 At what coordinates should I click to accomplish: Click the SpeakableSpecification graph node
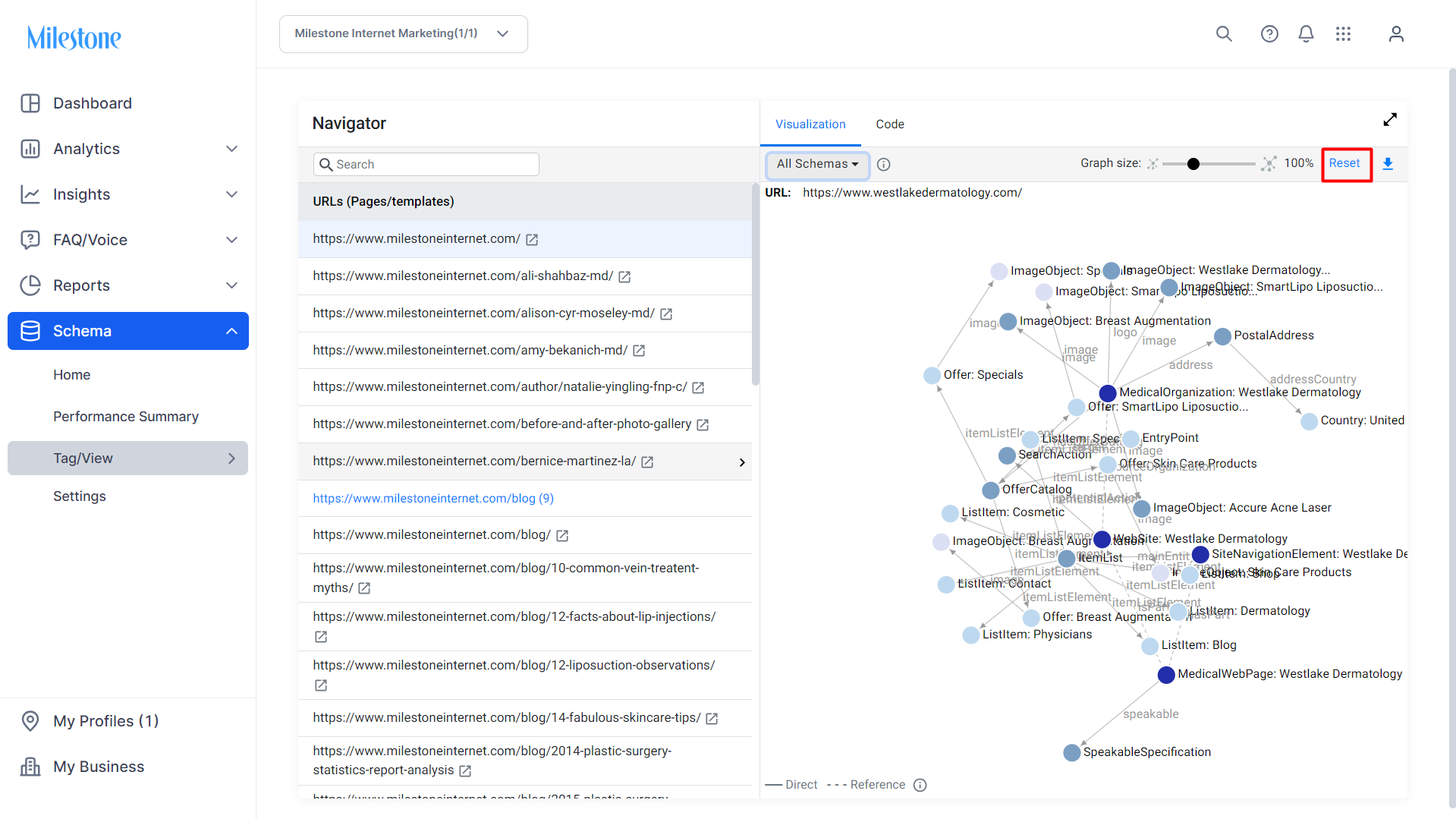point(1072,753)
